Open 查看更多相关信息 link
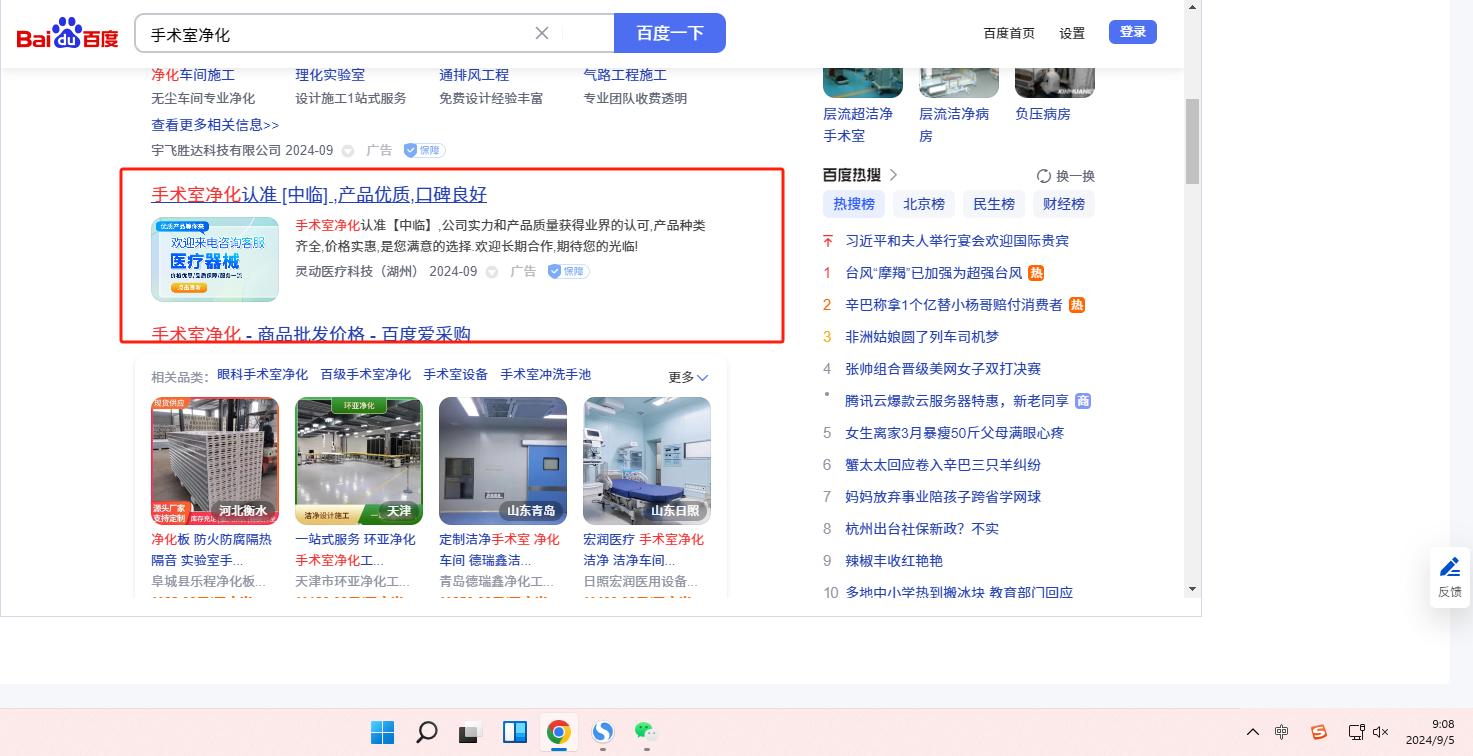This screenshot has width=1473, height=756. (x=215, y=125)
